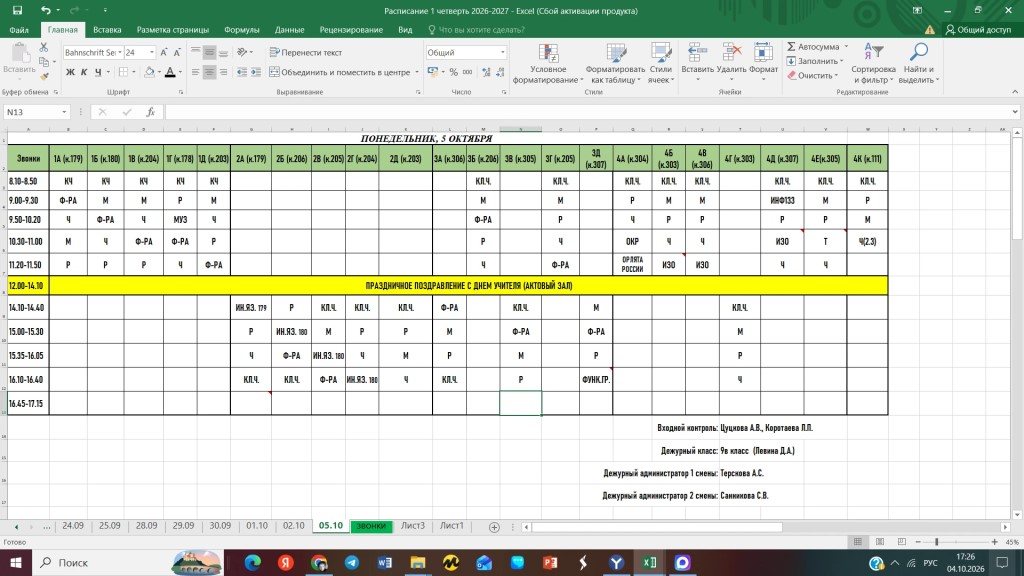Click the Общий доступ share button
Image resolution: width=1024 pixels, height=576 pixels.
tap(978, 29)
